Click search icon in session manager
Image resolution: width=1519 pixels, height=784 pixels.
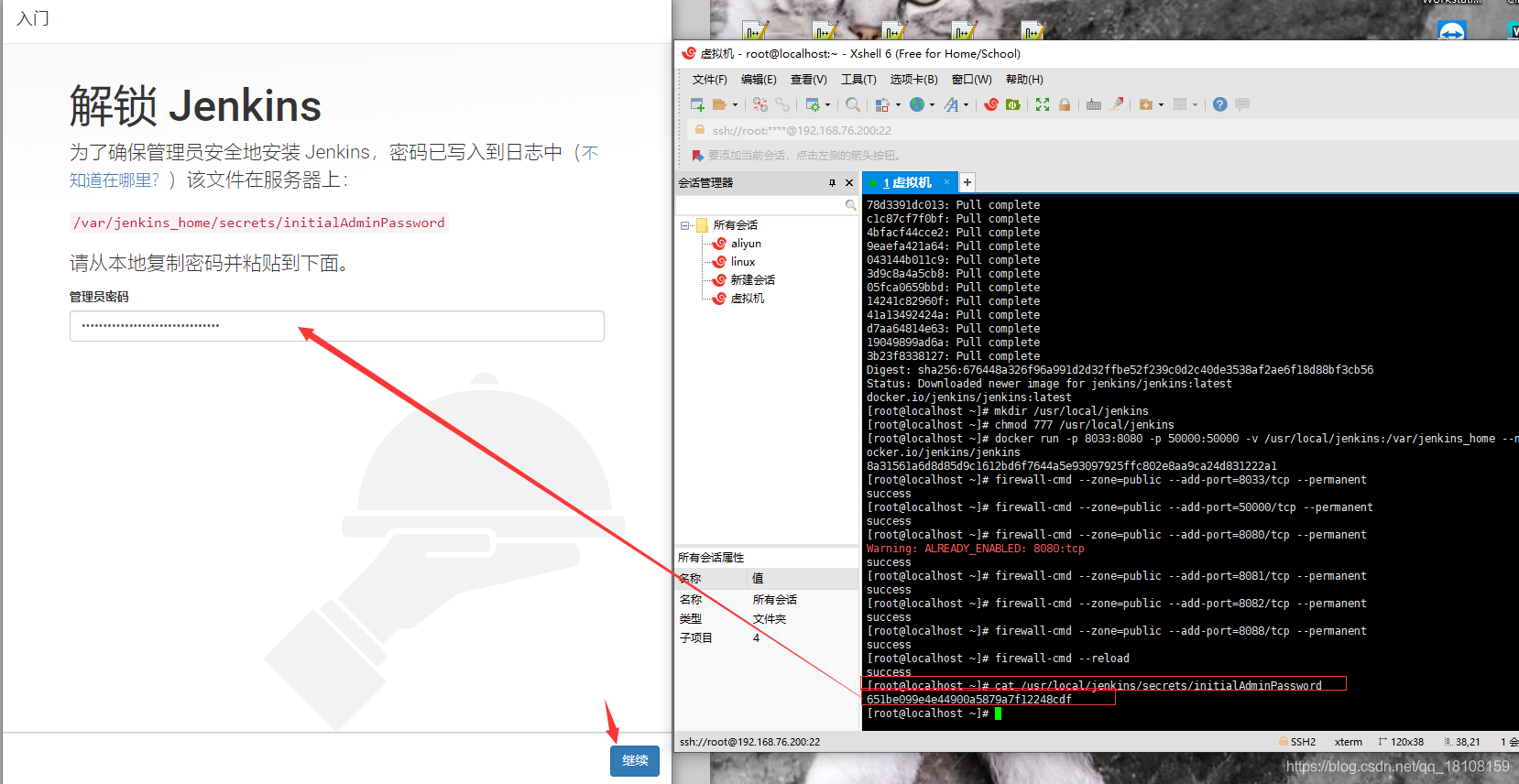click(x=850, y=205)
